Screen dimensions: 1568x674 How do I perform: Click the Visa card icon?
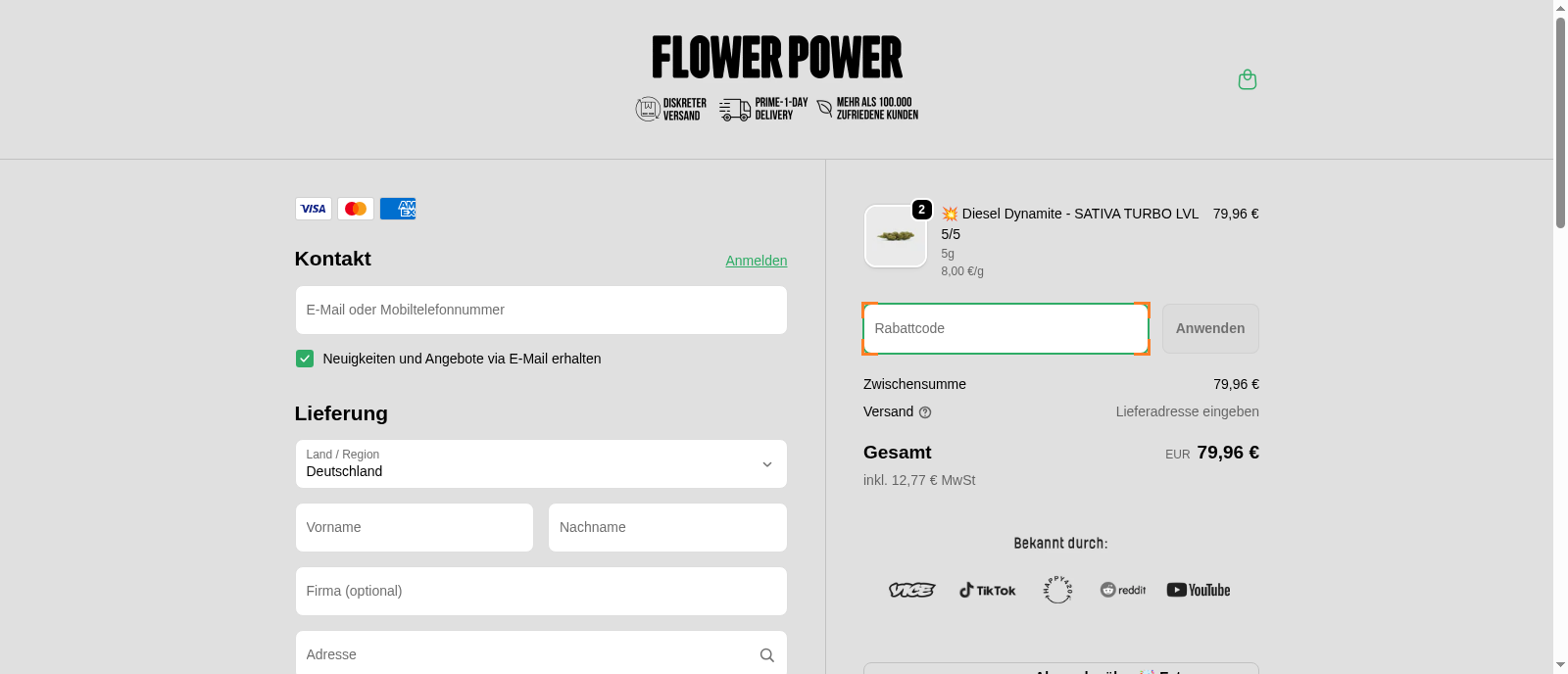[x=314, y=209]
